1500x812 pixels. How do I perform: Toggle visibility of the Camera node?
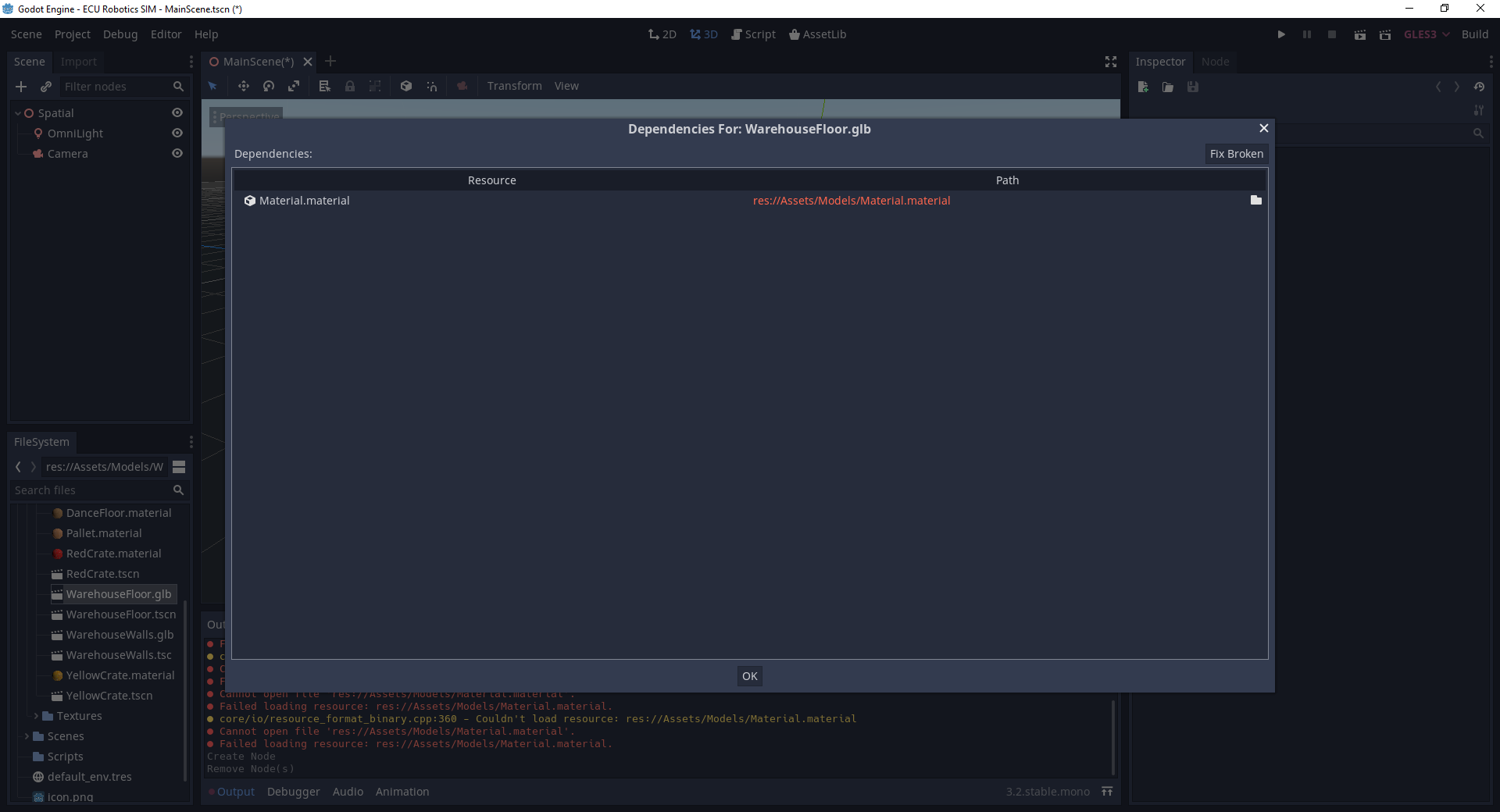click(x=177, y=154)
